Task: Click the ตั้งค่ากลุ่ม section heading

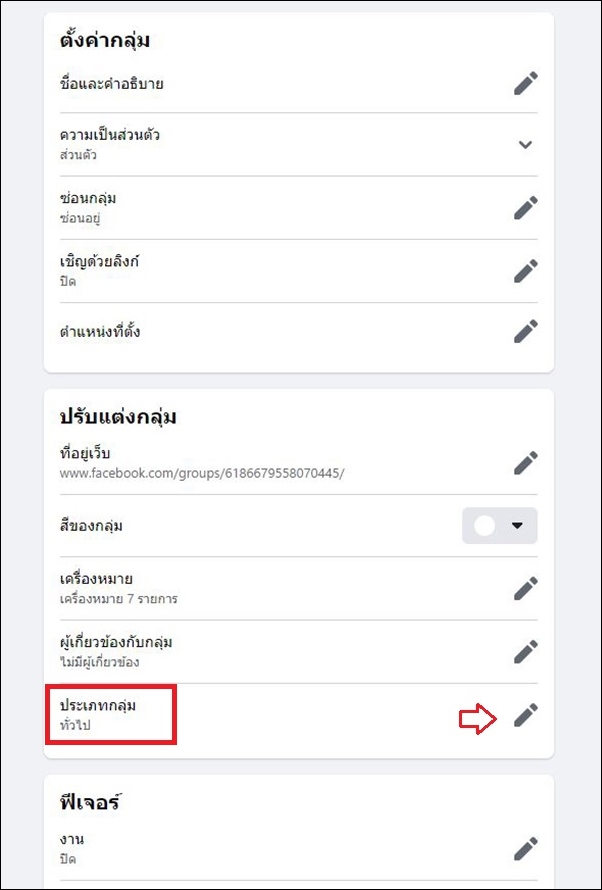Action: click(x=104, y=41)
